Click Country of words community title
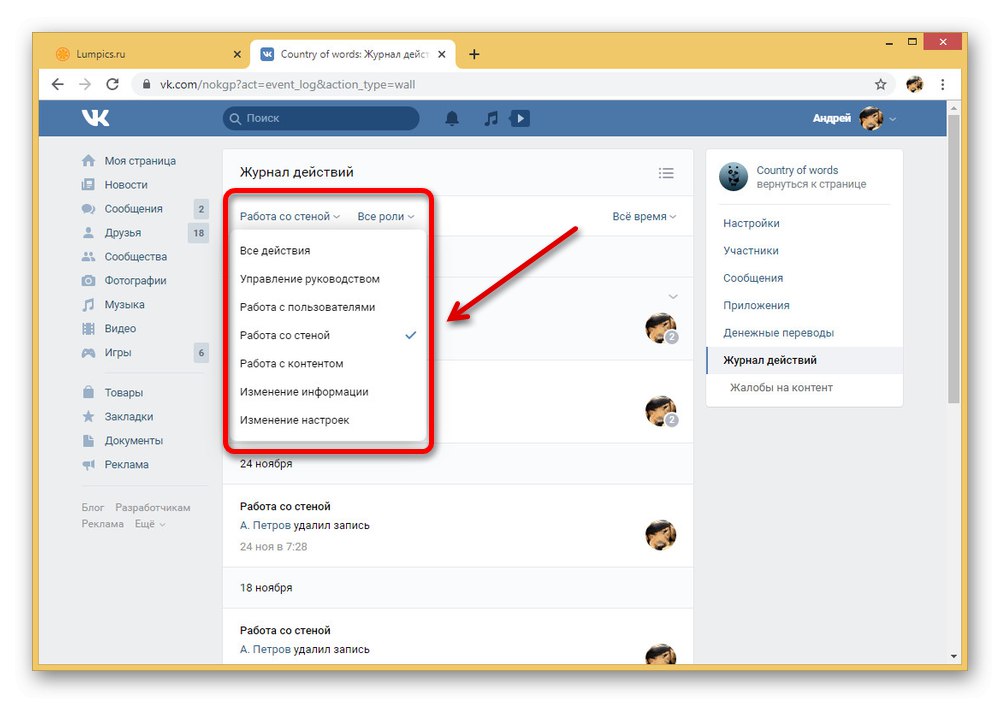 (x=797, y=170)
